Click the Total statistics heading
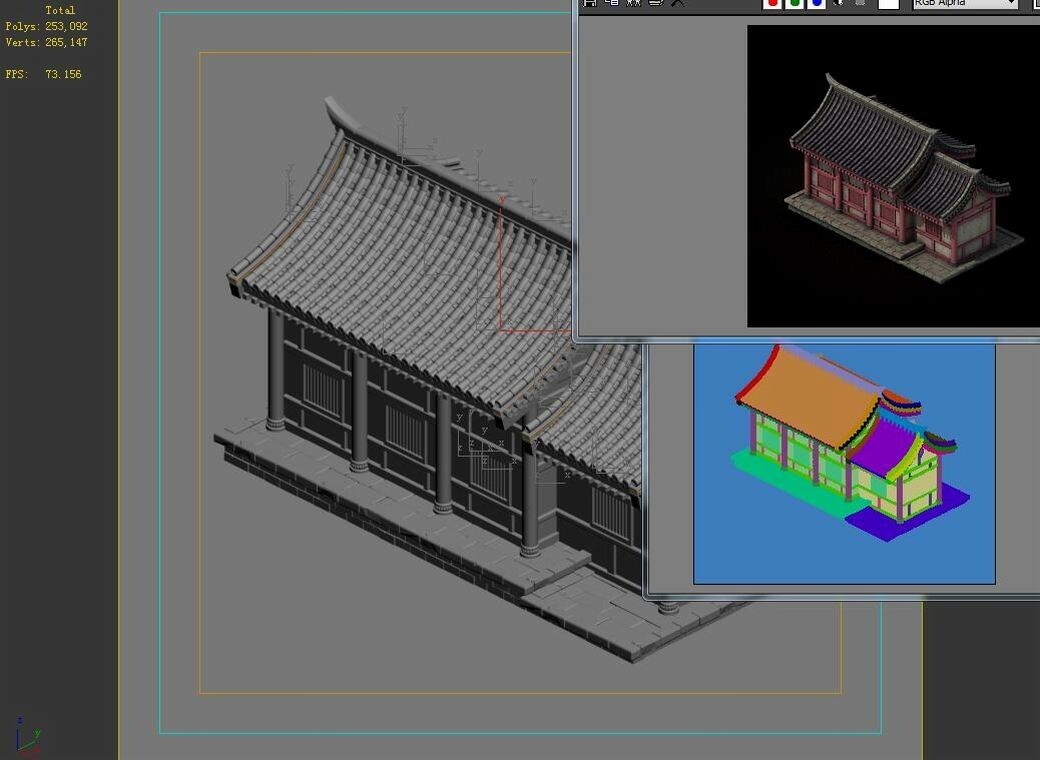 point(60,11)
